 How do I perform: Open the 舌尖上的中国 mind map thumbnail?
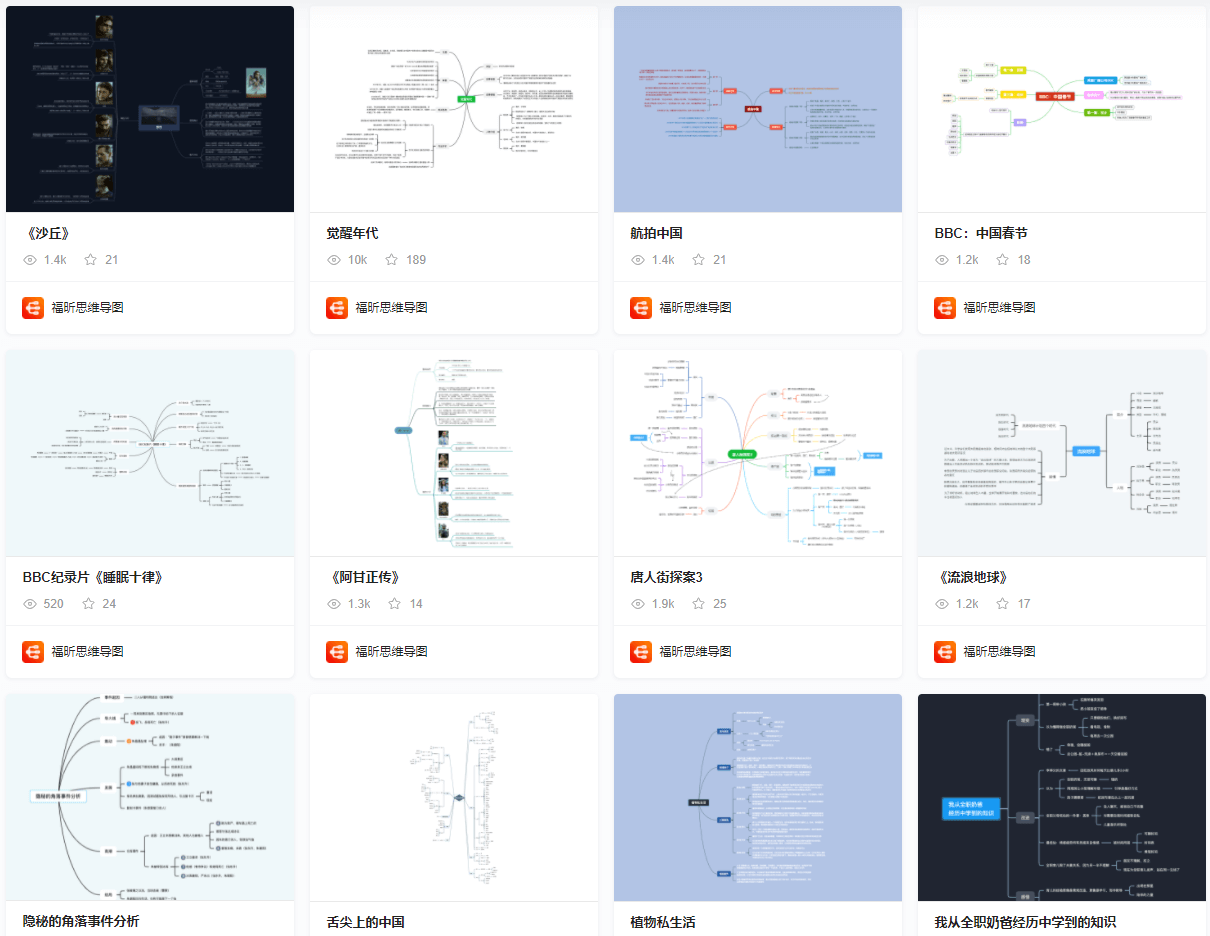point(454,797)
